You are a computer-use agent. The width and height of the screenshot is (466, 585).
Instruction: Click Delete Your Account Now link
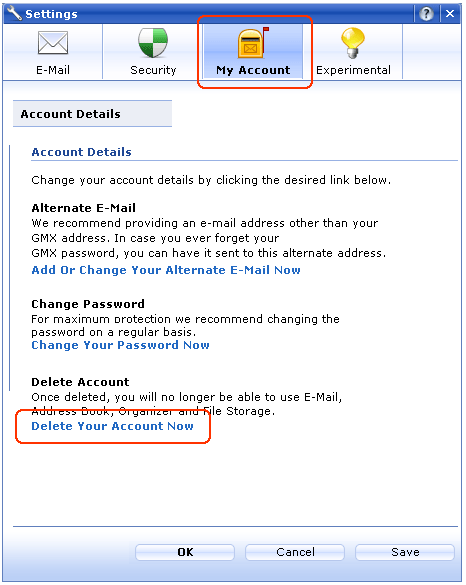tap(112, 426)
